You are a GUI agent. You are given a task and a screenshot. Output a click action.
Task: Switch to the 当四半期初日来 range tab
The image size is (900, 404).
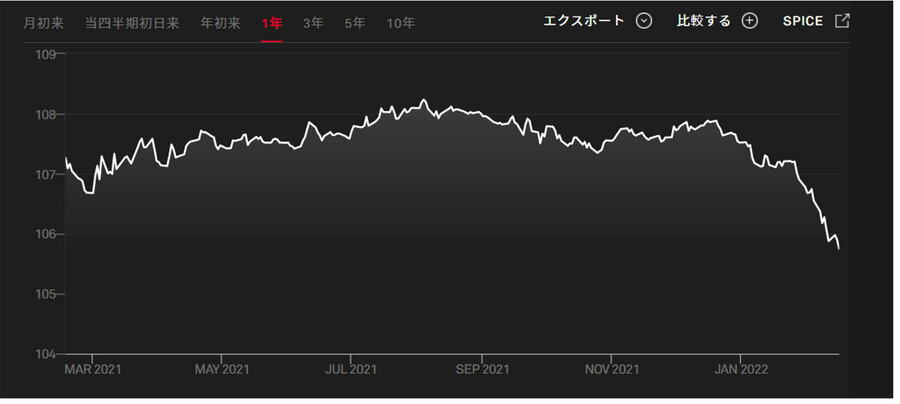pyautogui.click(x=132, y=22)
